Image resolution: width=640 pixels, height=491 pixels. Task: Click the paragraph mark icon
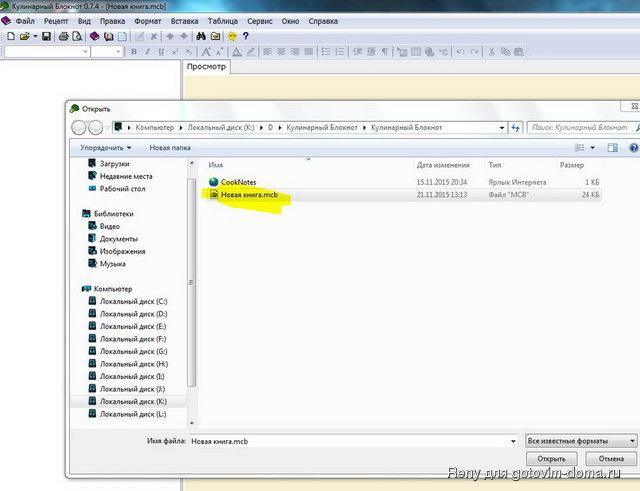384,51
